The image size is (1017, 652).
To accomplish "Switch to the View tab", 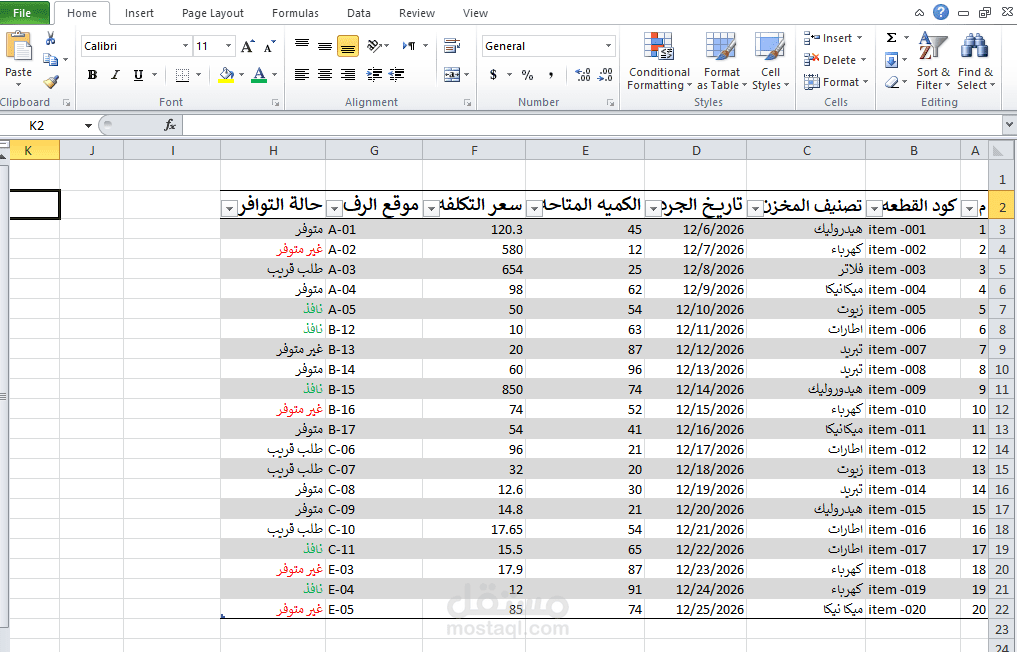I will pyautogui.click(x=475, y=13).
